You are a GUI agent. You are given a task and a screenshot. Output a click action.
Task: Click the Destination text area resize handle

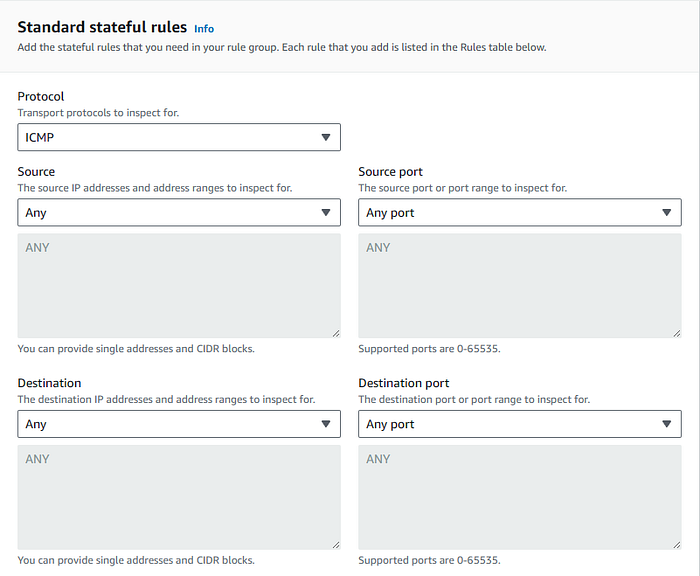(x=335, y=544)
